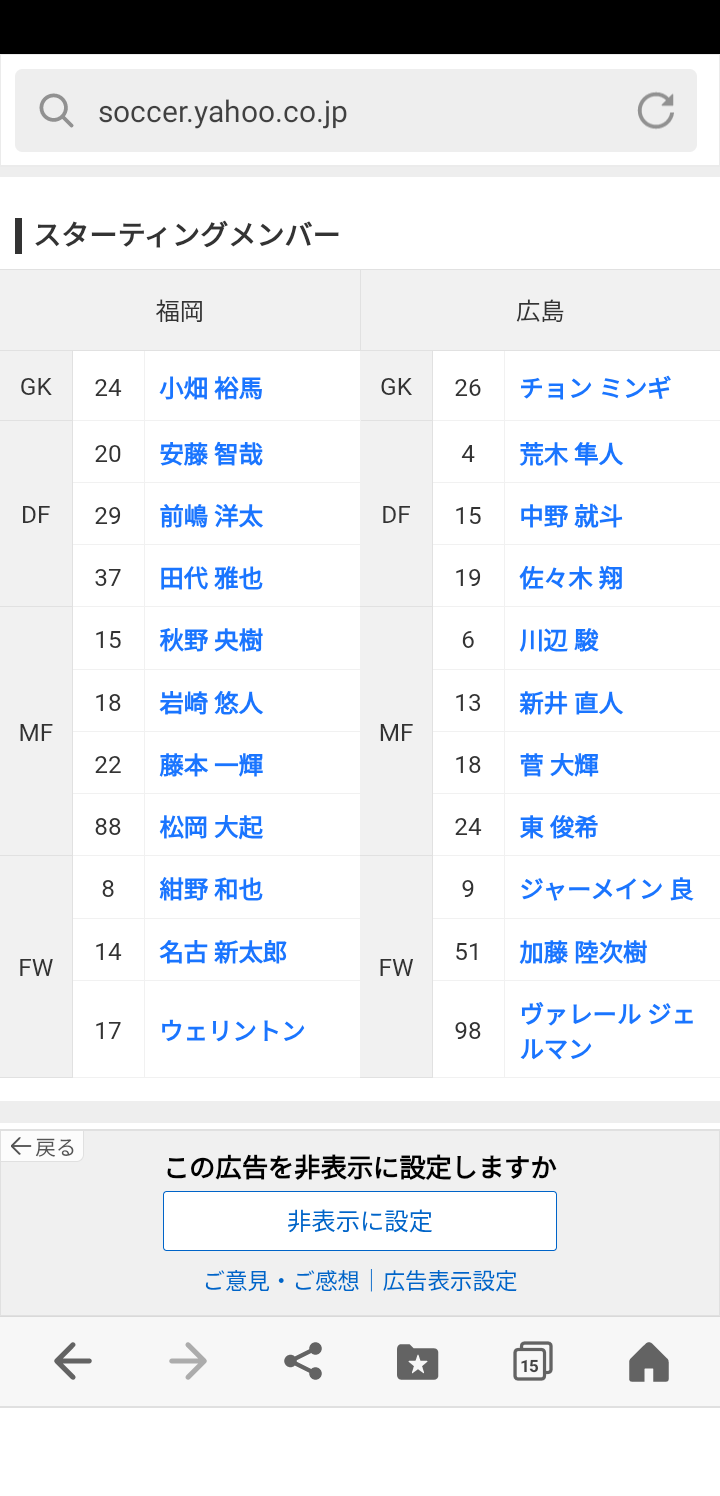Screen dimensions: 720x1496
Task: Tap the browser forward arrow
Action: [x=188, y=1361]
